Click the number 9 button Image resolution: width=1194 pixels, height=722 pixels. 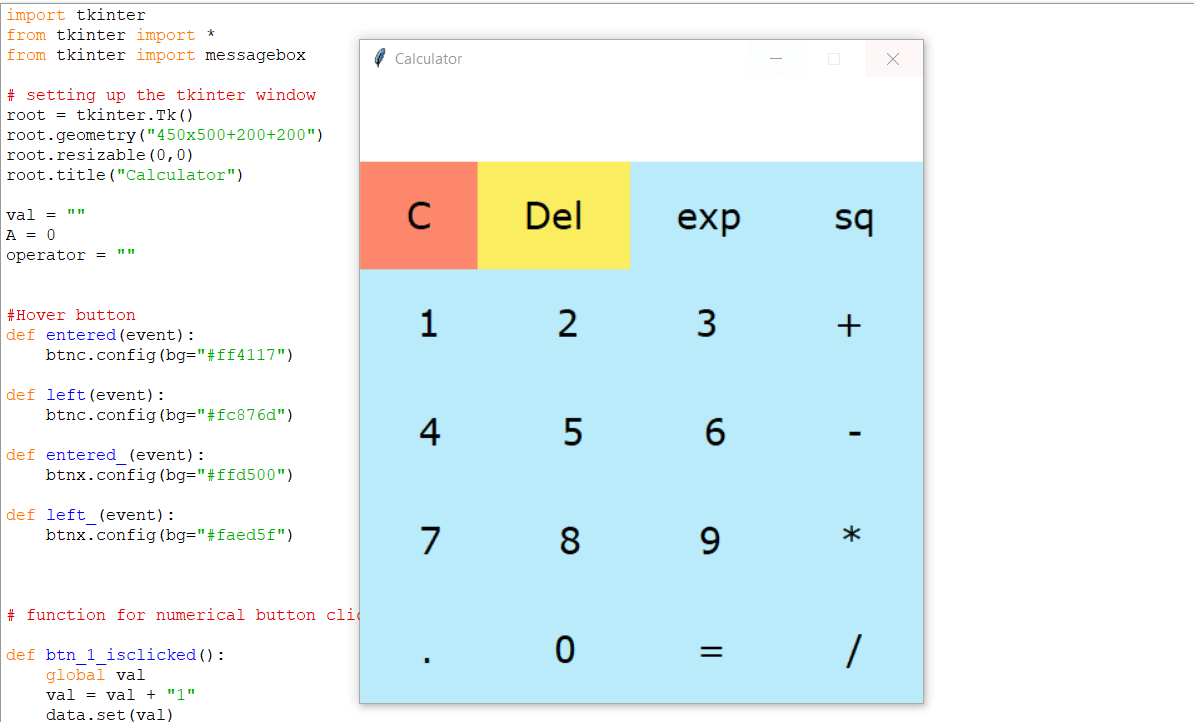tap(709, 541)
